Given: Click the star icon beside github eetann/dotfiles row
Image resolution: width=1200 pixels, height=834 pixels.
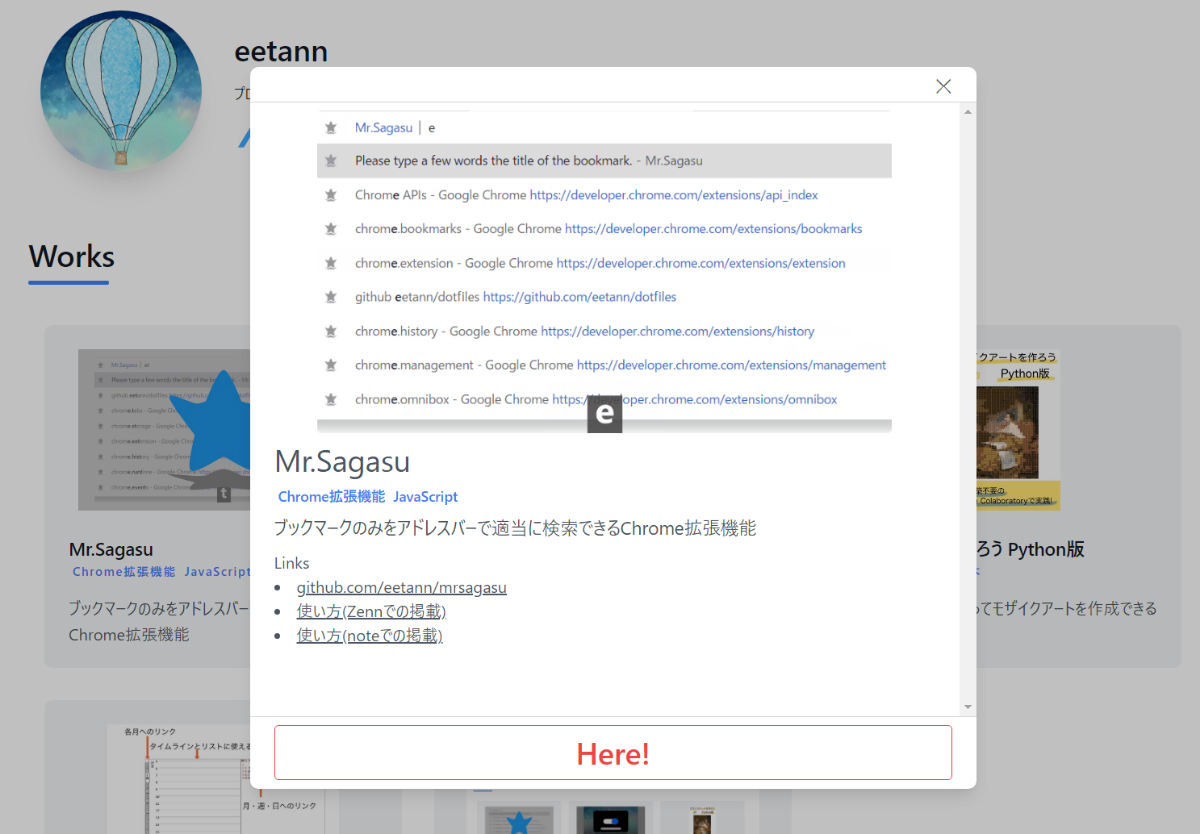Looking at the screenshot, I should click(x=330, y=297).
